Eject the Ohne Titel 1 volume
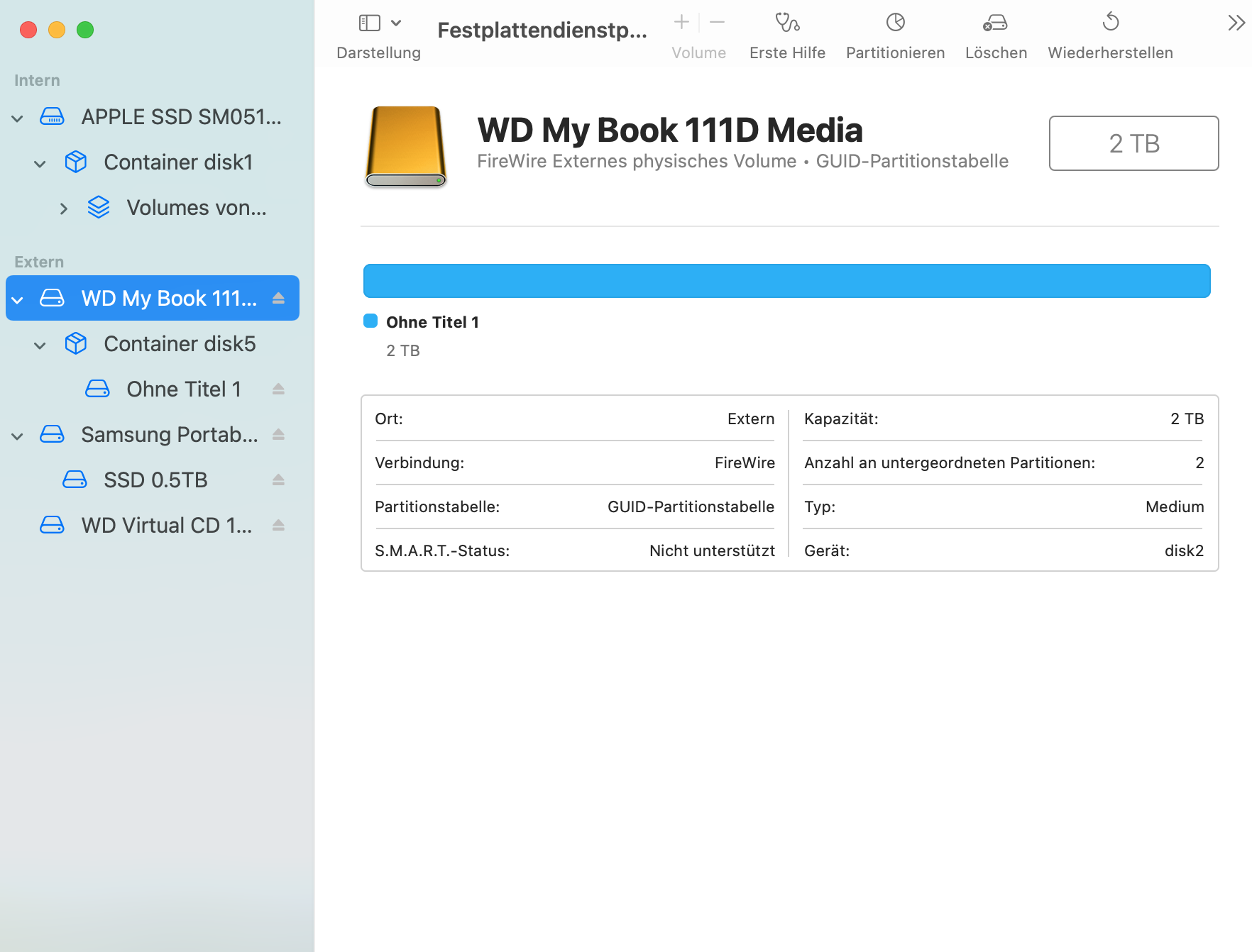 tap(278, 389)
